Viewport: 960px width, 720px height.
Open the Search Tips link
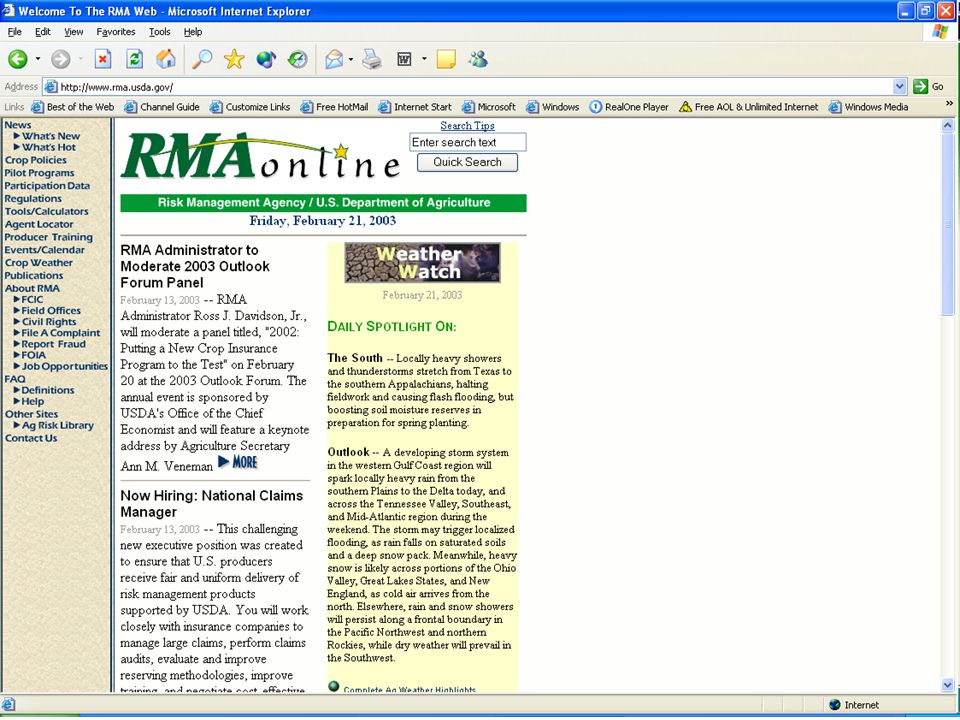[x=467, y=126]
